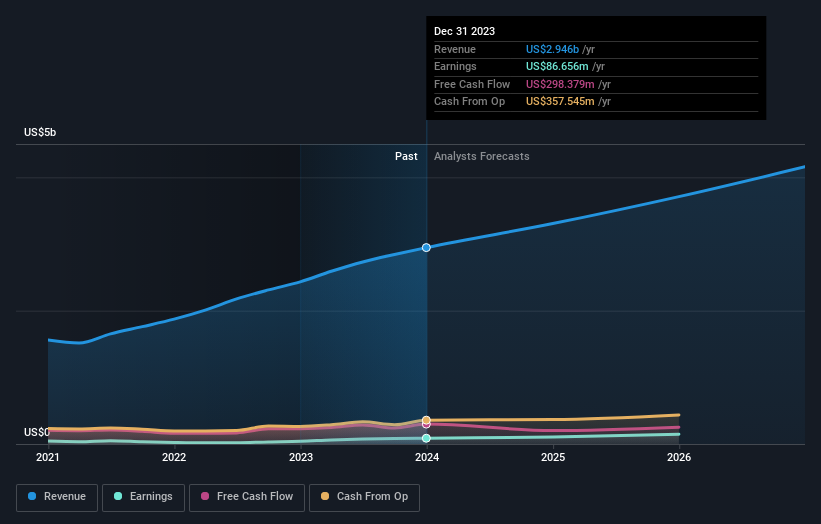Viewport: 821px width, 524px height.
Task: Toggle the Free Cash Flow legend button
Action: click(x=247, y=497)
